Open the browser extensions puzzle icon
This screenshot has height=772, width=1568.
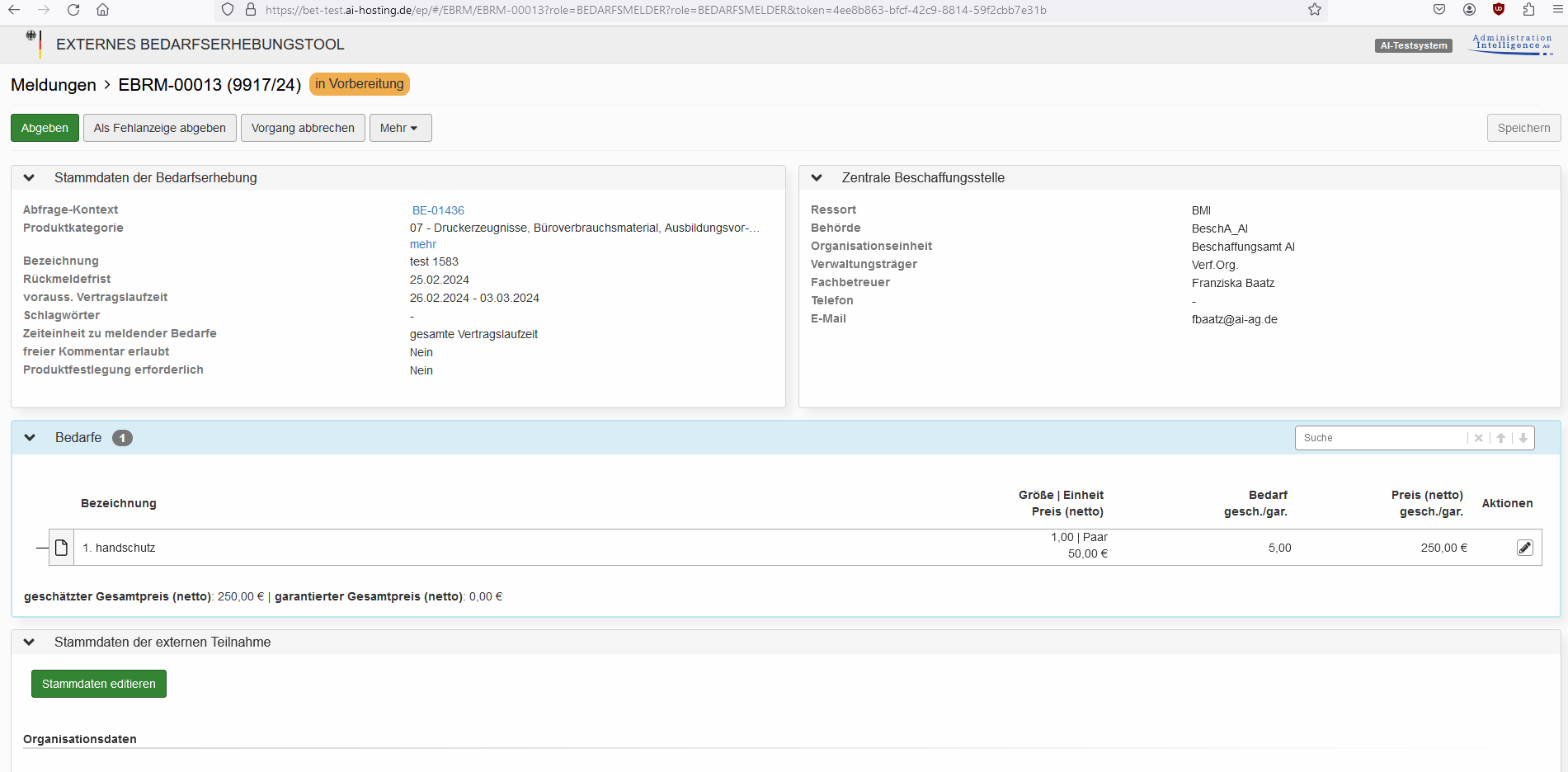point(1528,10)
